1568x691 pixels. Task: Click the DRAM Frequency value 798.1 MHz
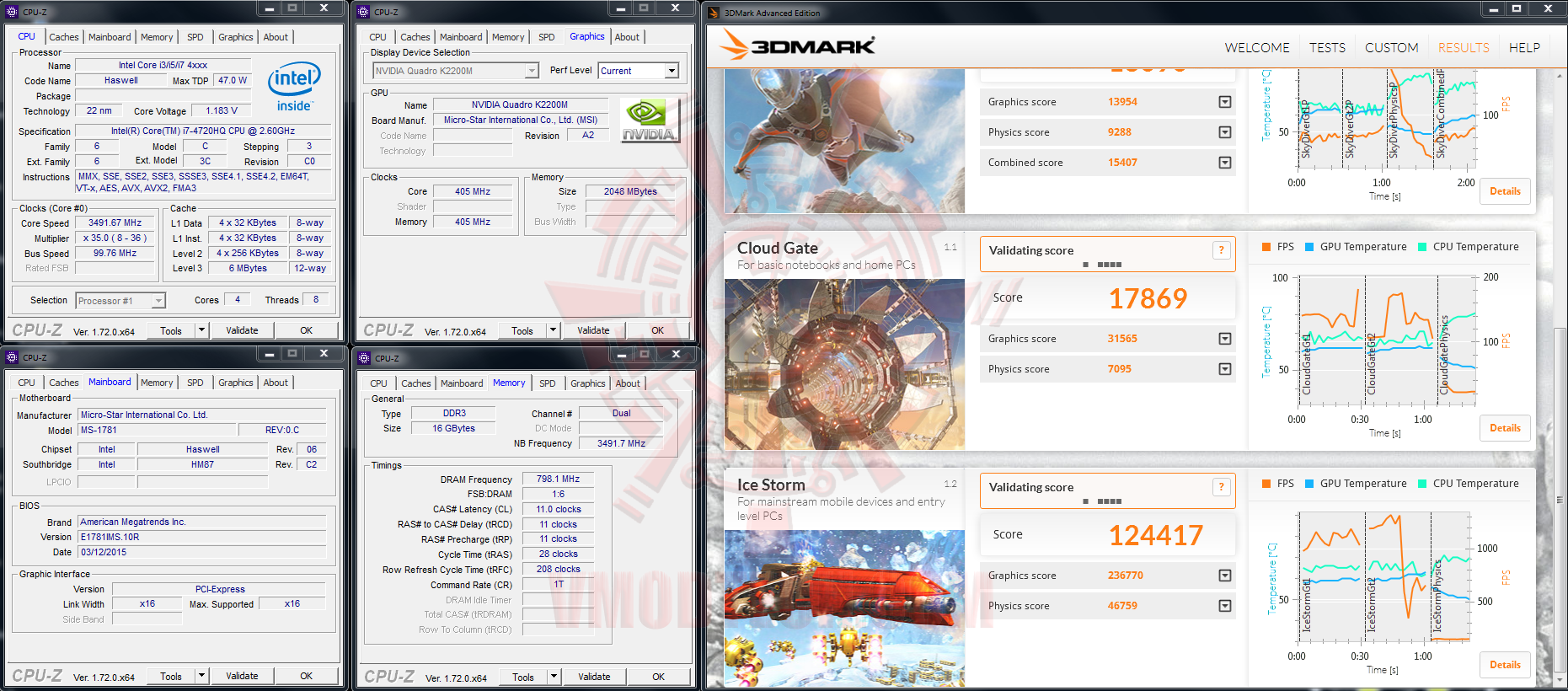558,479
